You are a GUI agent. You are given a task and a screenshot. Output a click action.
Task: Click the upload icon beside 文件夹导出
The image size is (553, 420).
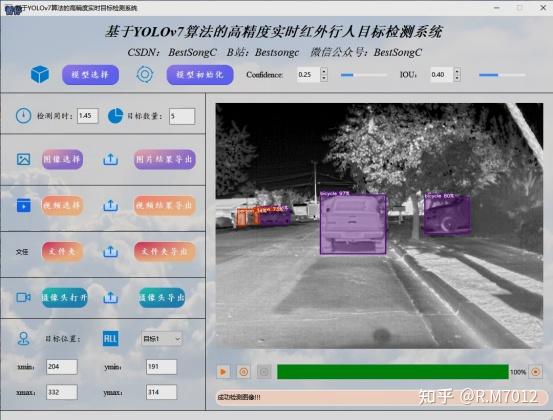pos(110,251)
